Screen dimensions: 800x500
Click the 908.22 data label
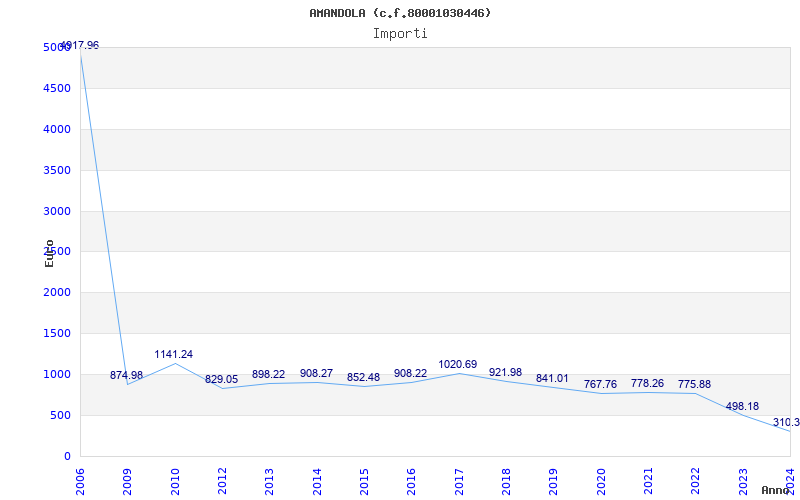pos(410,374)
